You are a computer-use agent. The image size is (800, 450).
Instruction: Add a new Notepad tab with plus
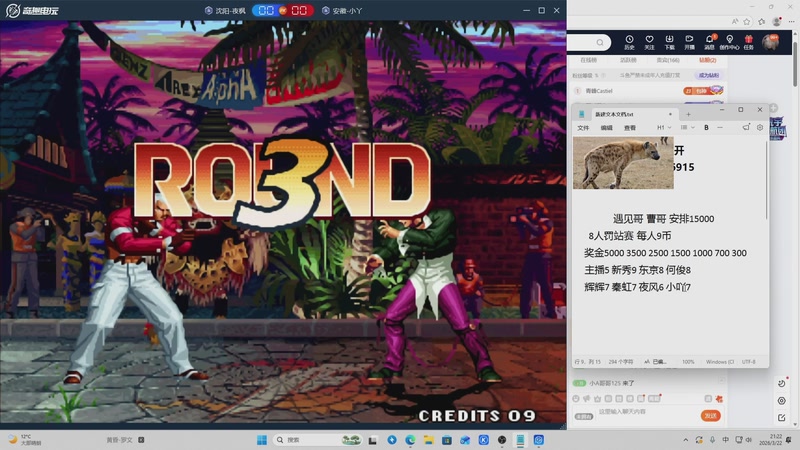[688, 114]
